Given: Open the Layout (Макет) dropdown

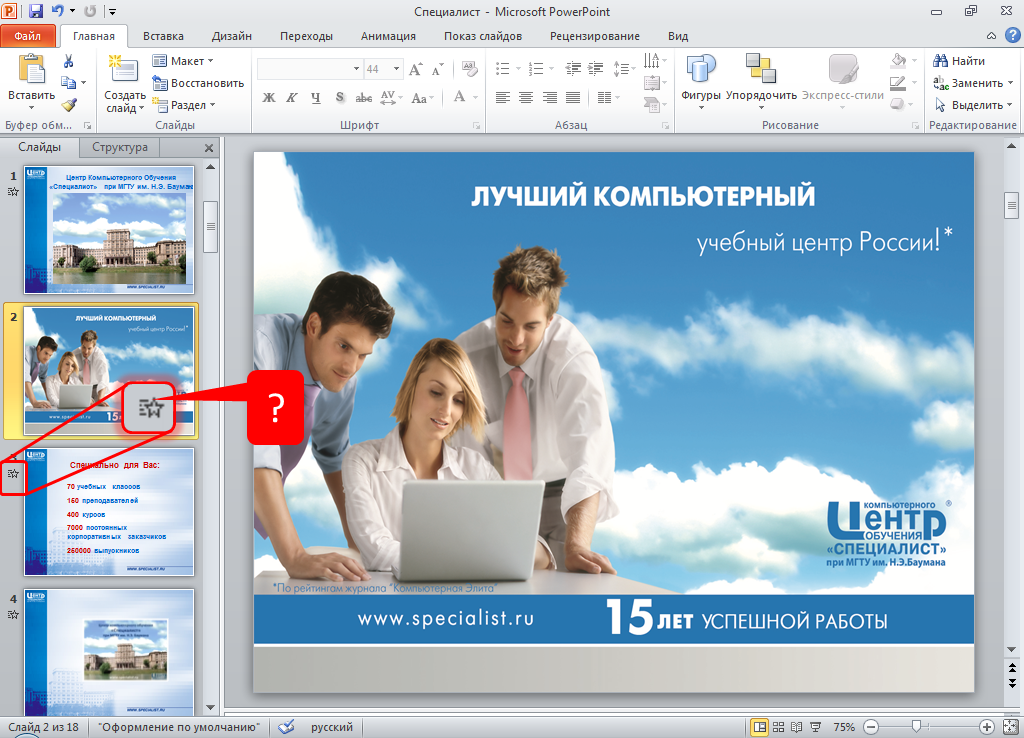Looking at the screenshot, I should click(x=184, y=61).
